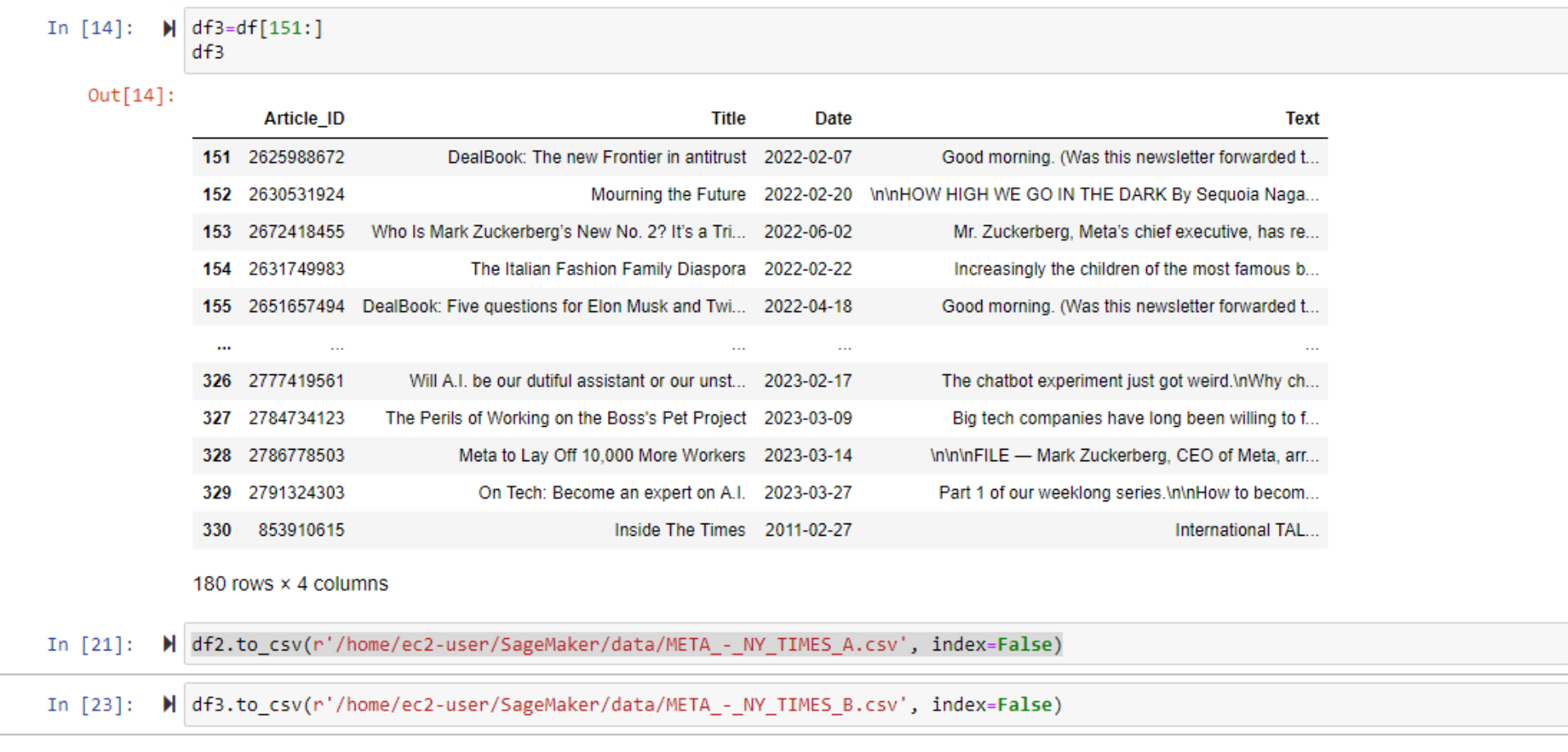Screen dimensions: 1568x752
Task: Click date 2022-06-02
Action: click(808, 232)
